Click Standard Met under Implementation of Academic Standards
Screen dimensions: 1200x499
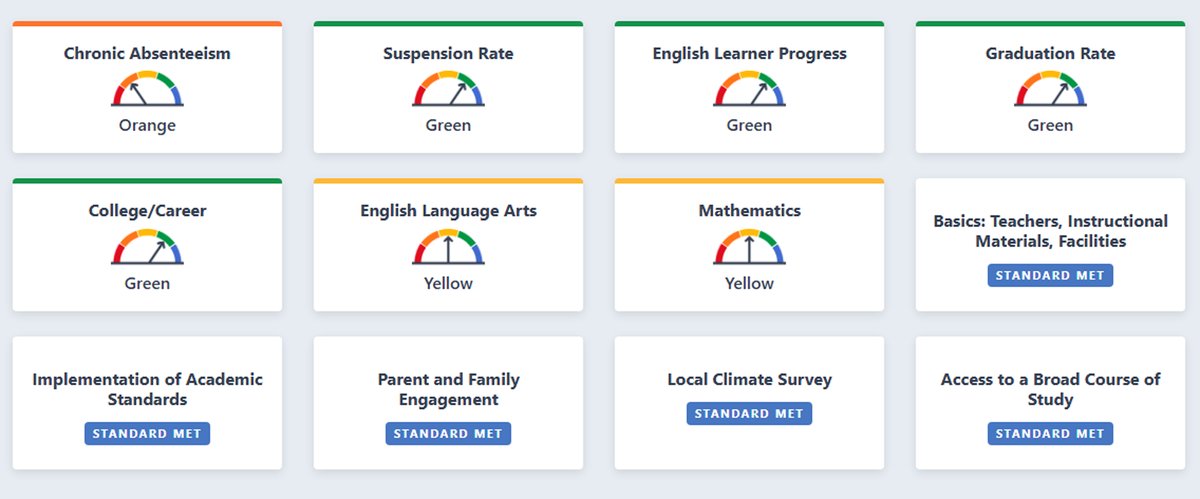(x=147, y=434)
